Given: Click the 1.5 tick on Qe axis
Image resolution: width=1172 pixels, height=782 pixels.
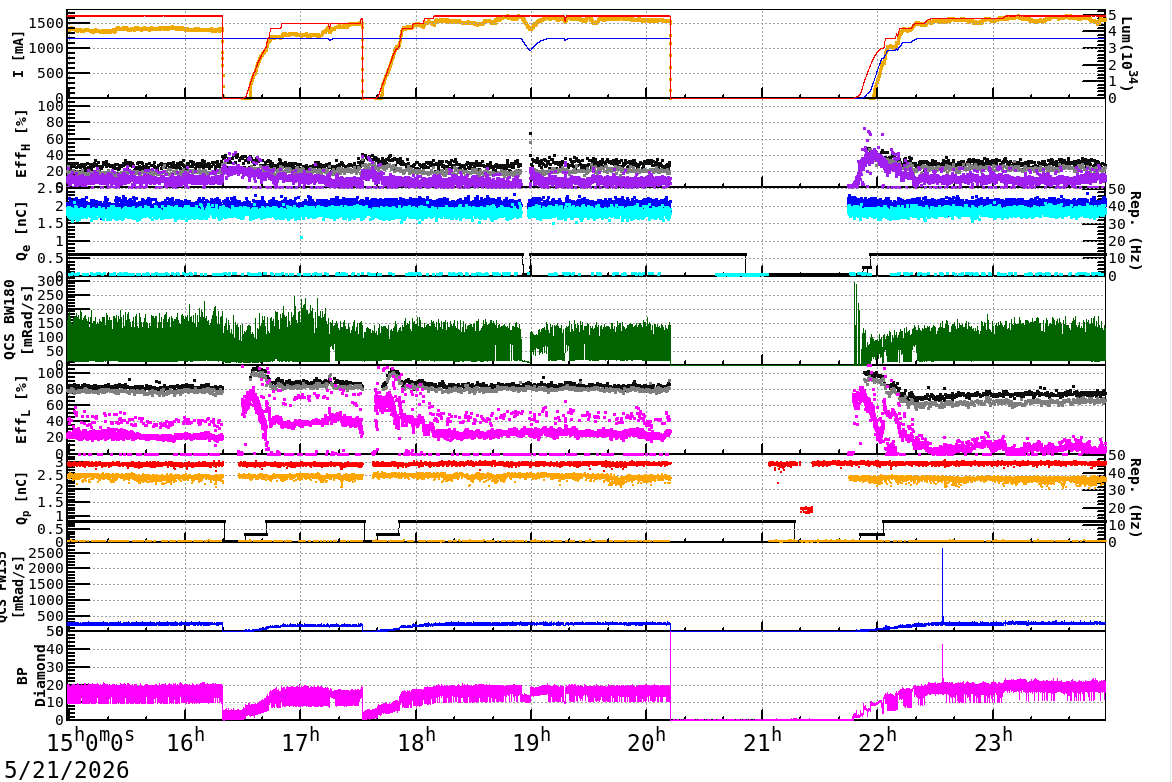Looking at the screenshot, I should tap(51, 224).
